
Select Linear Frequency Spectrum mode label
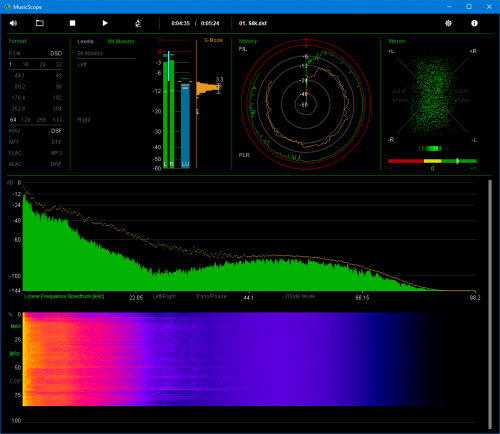coord(64,296)
